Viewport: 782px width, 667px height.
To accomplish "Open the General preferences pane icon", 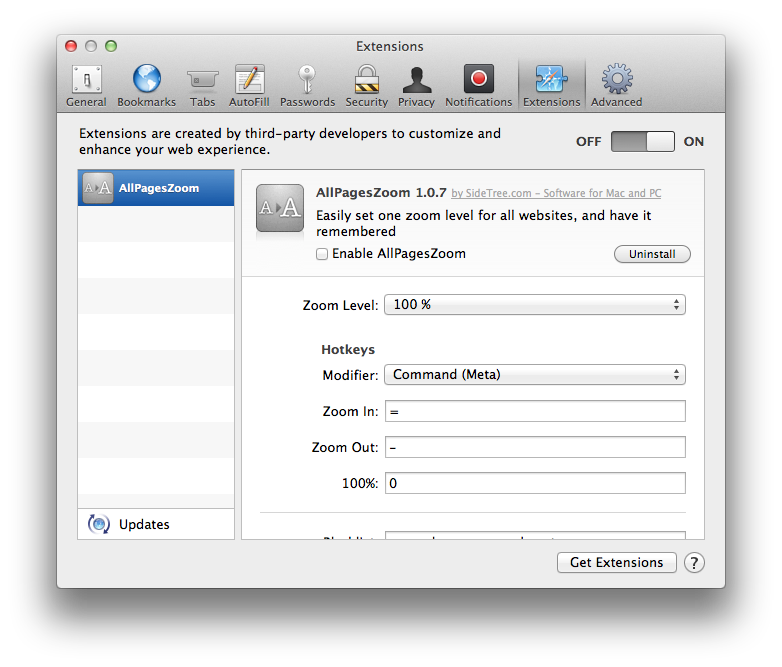I will [x=87, y=79].
